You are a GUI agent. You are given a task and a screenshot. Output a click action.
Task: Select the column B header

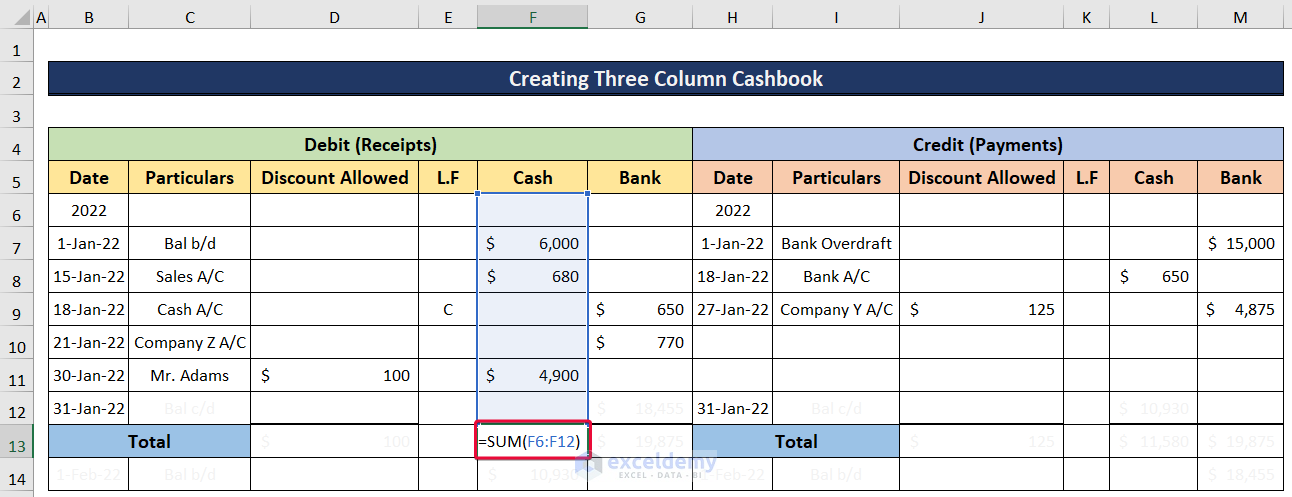[88, 17]
